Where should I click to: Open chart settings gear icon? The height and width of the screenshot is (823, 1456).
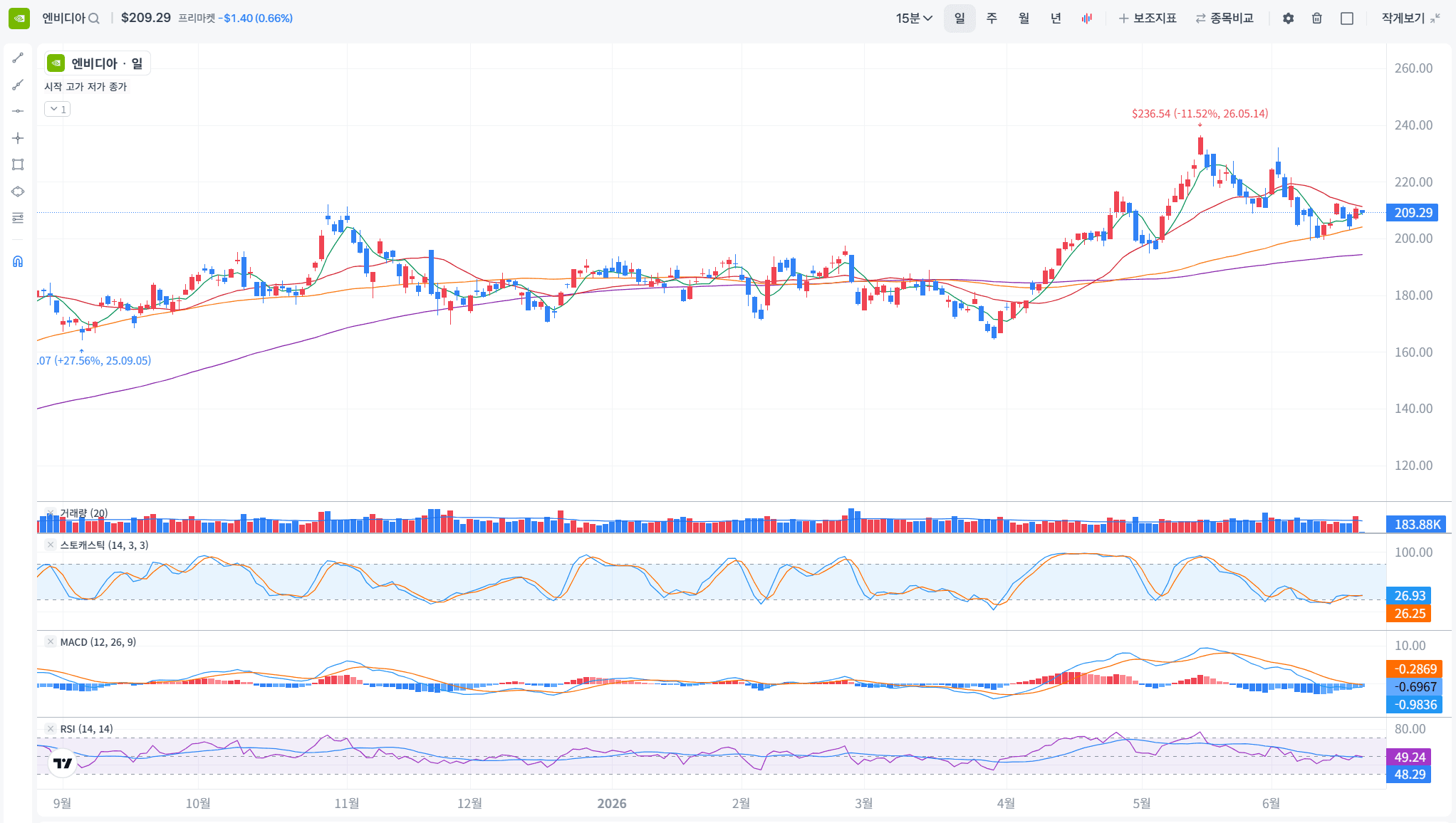coord(1288,19)
